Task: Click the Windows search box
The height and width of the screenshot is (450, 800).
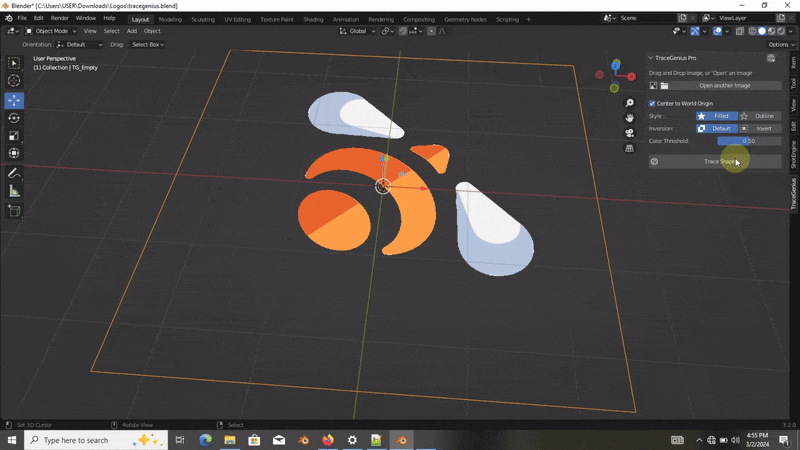Action: pos(96,440)
